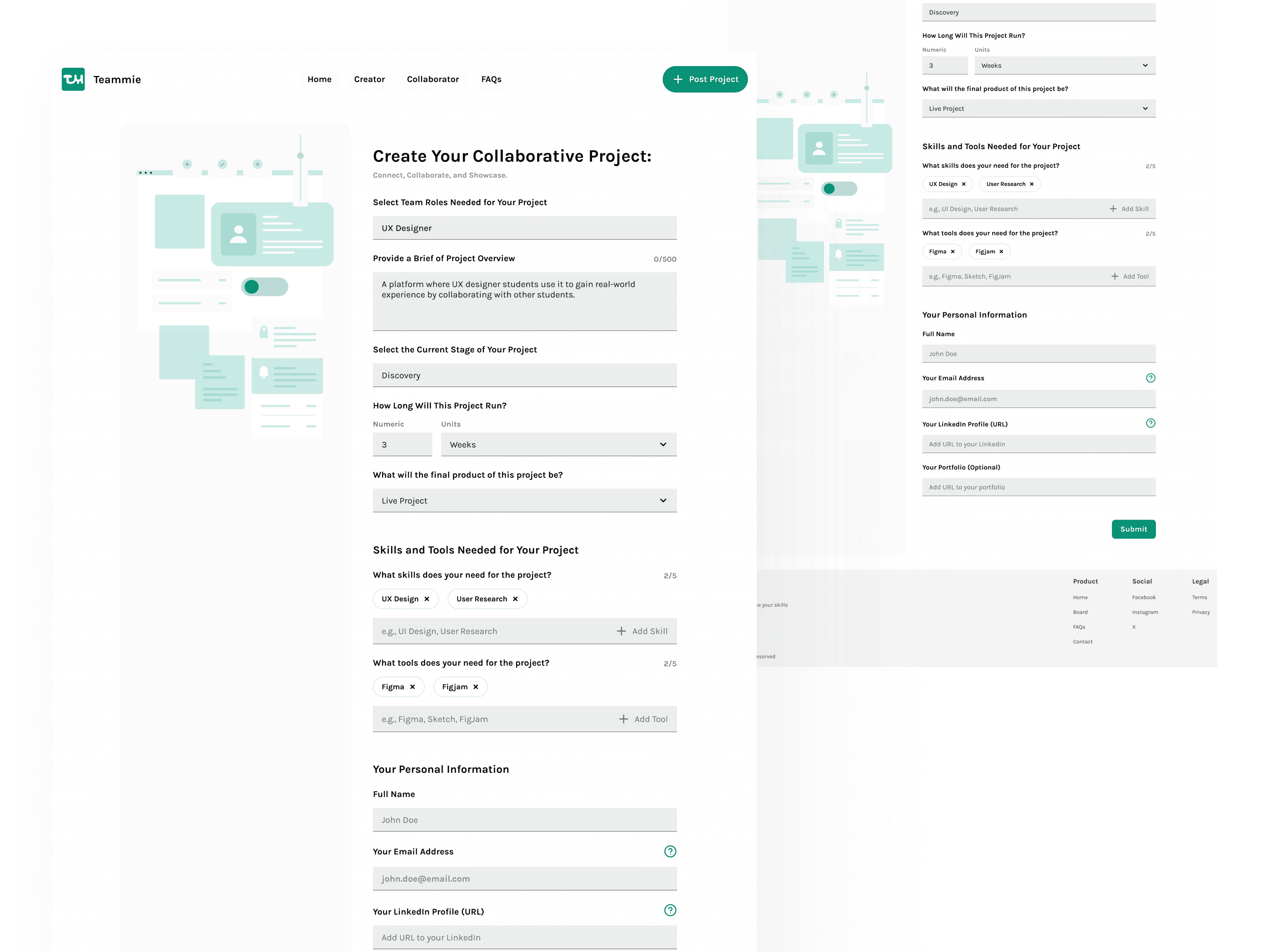Image resolution: width=1270 pixels, height=952 pixels.
Task: Open the footer Contact link
Action: click(1082, 642)
